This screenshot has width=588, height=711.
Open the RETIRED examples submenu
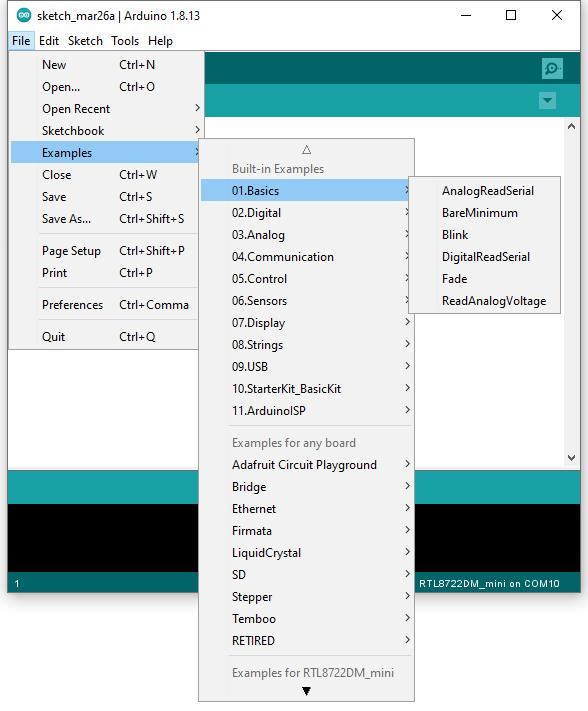point(306,640)
